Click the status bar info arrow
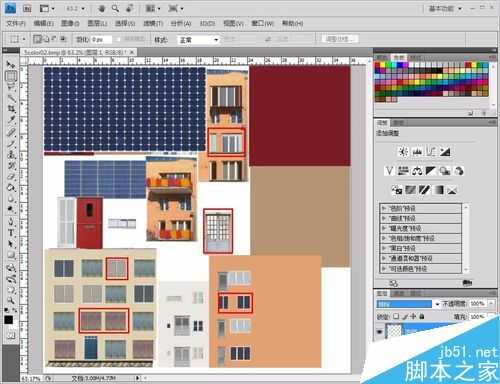 [137, 378]
